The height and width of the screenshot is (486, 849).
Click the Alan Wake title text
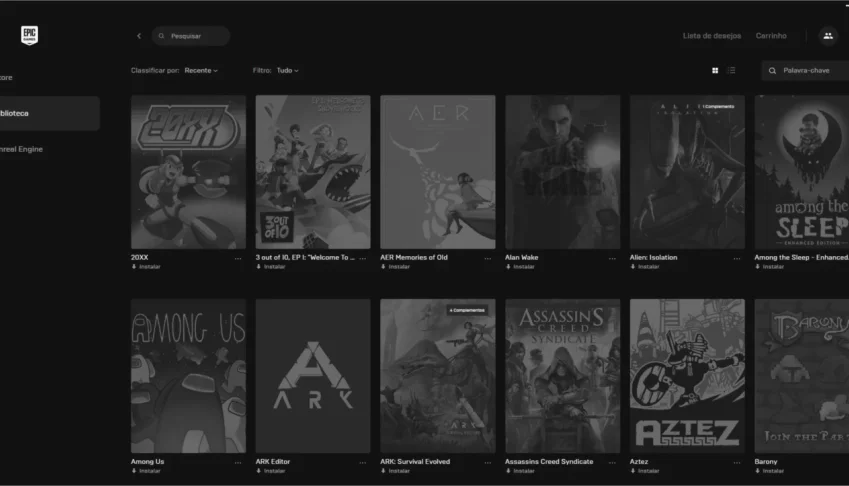(x=521, y=258)
